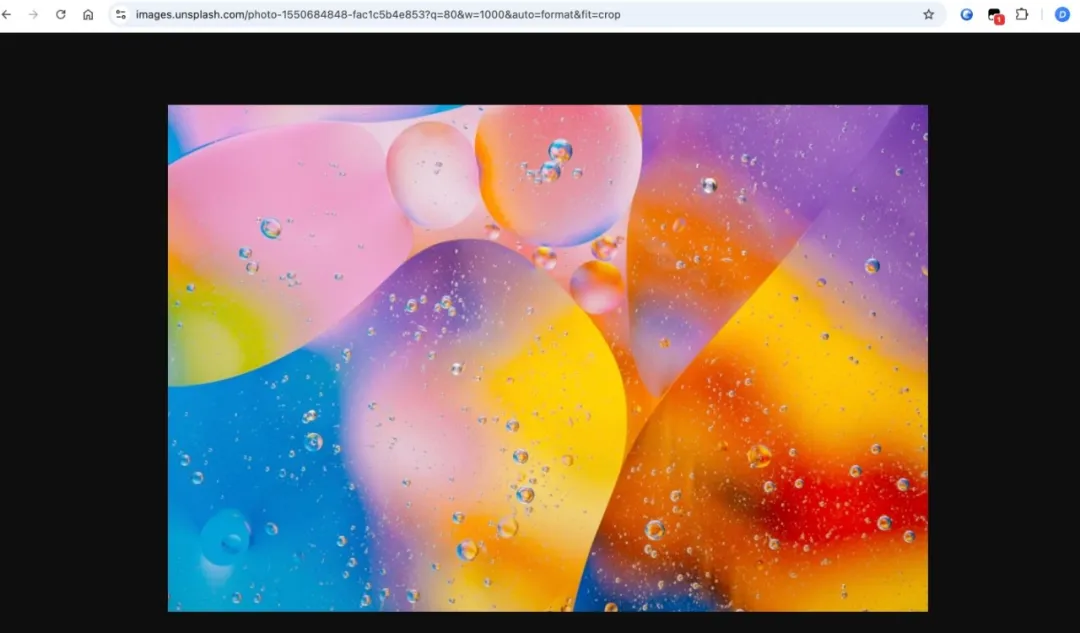
Task: Open the Extensions puzzle piece menu
Action: [x=1022, y=15]
